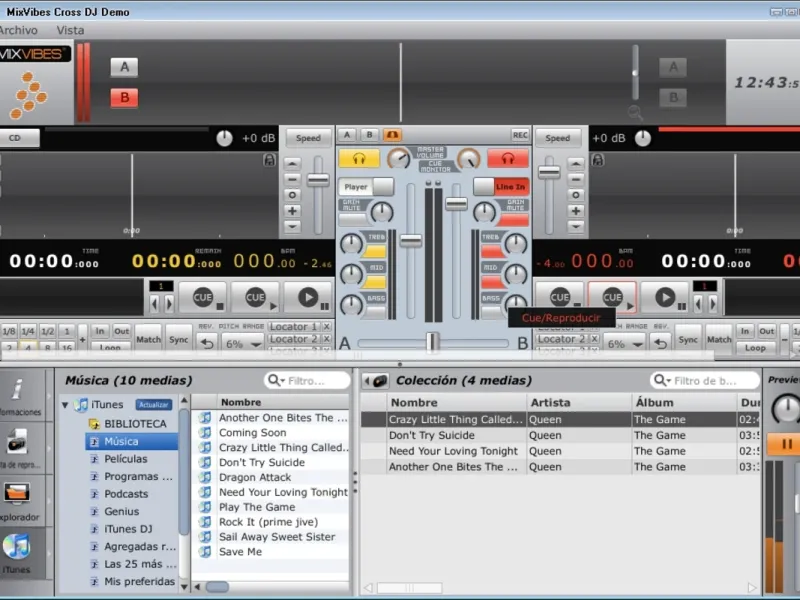Open the Archivo menu
This screenshot has width=800, height=600.
[19, 30]
